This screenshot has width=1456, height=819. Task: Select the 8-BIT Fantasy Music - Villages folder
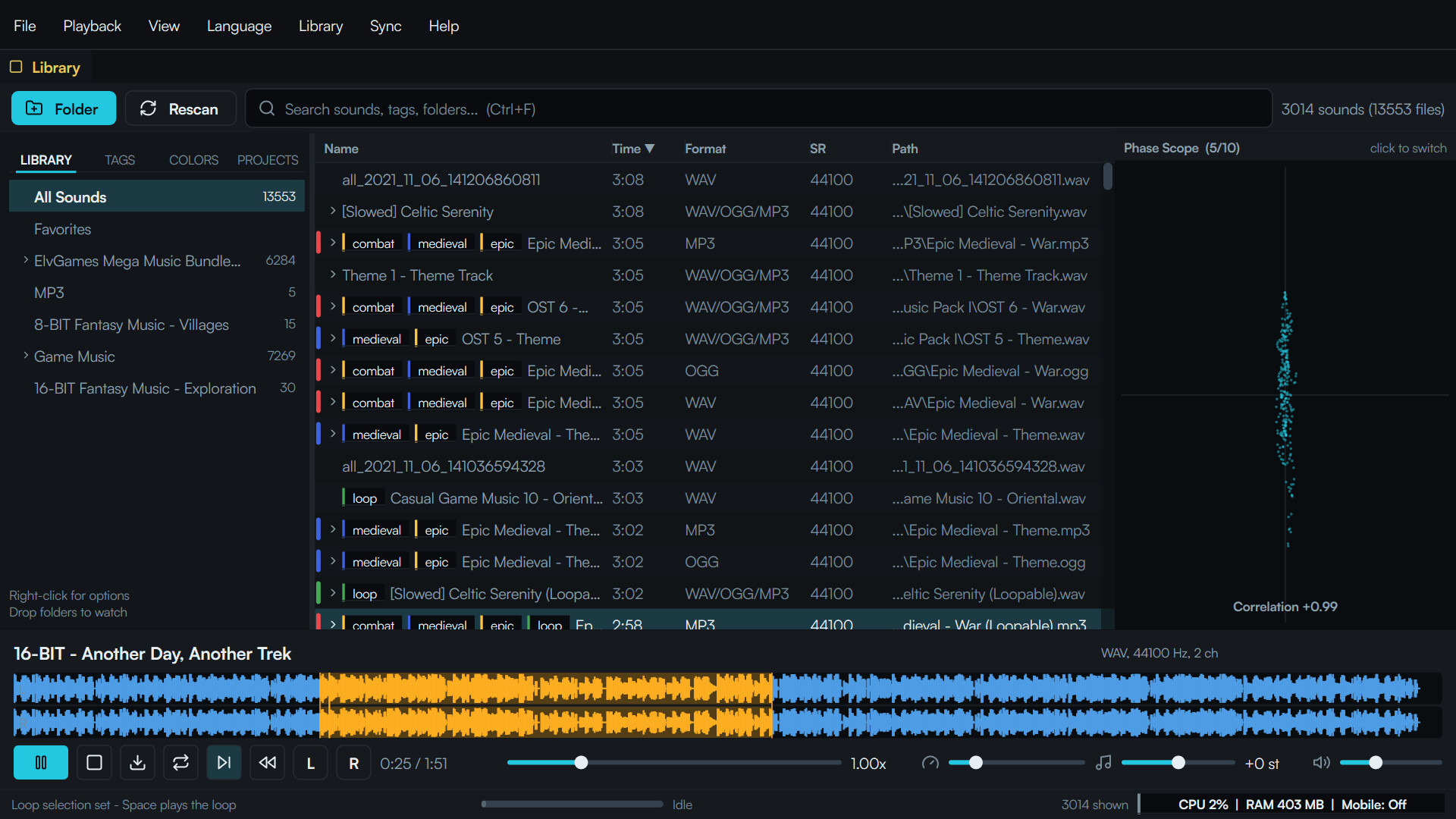point(156,325)
